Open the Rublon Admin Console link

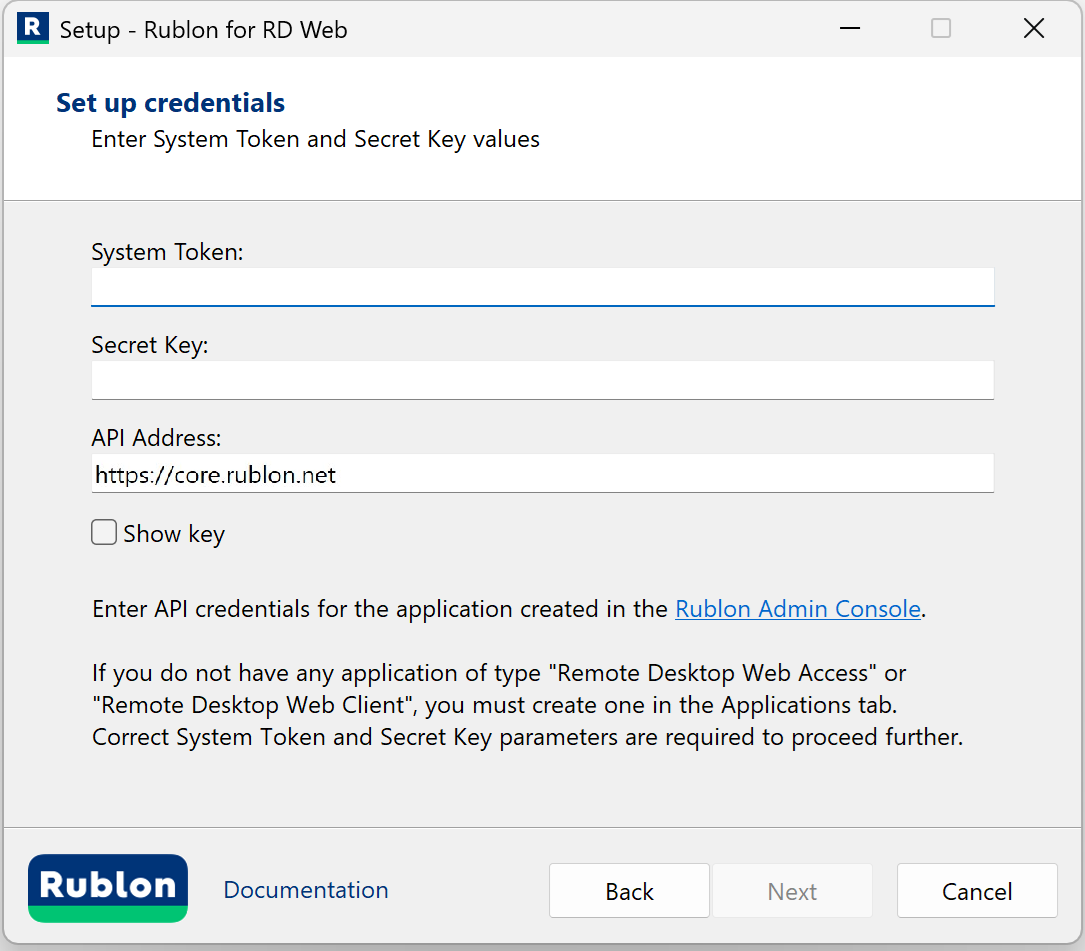point(797,609)
